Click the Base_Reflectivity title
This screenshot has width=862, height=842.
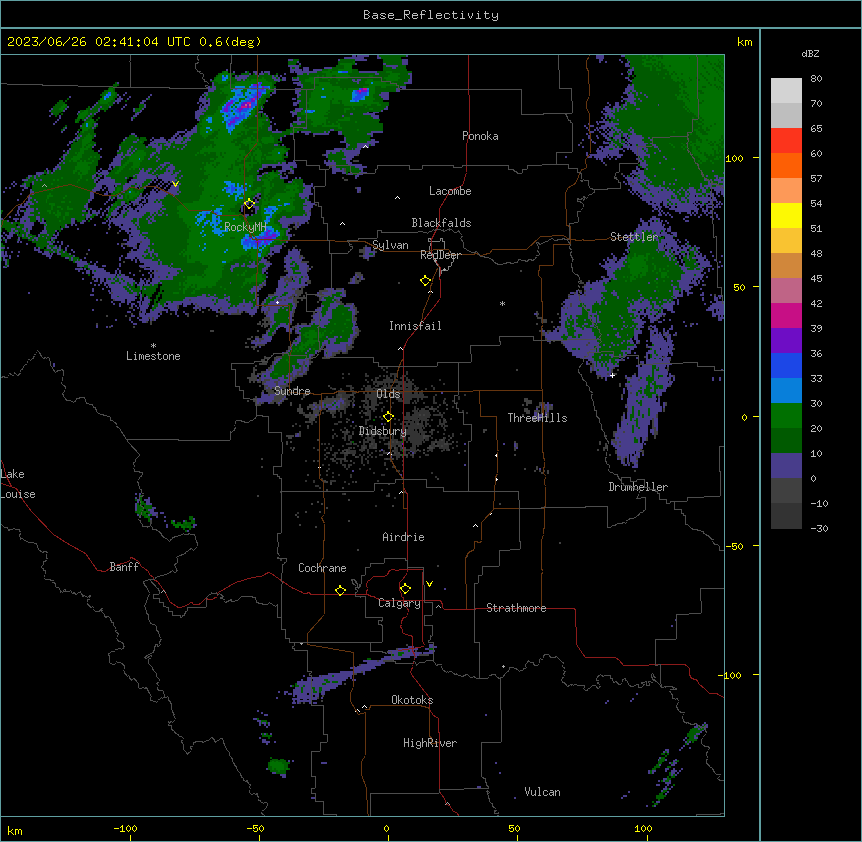click(x=431, y=15)
